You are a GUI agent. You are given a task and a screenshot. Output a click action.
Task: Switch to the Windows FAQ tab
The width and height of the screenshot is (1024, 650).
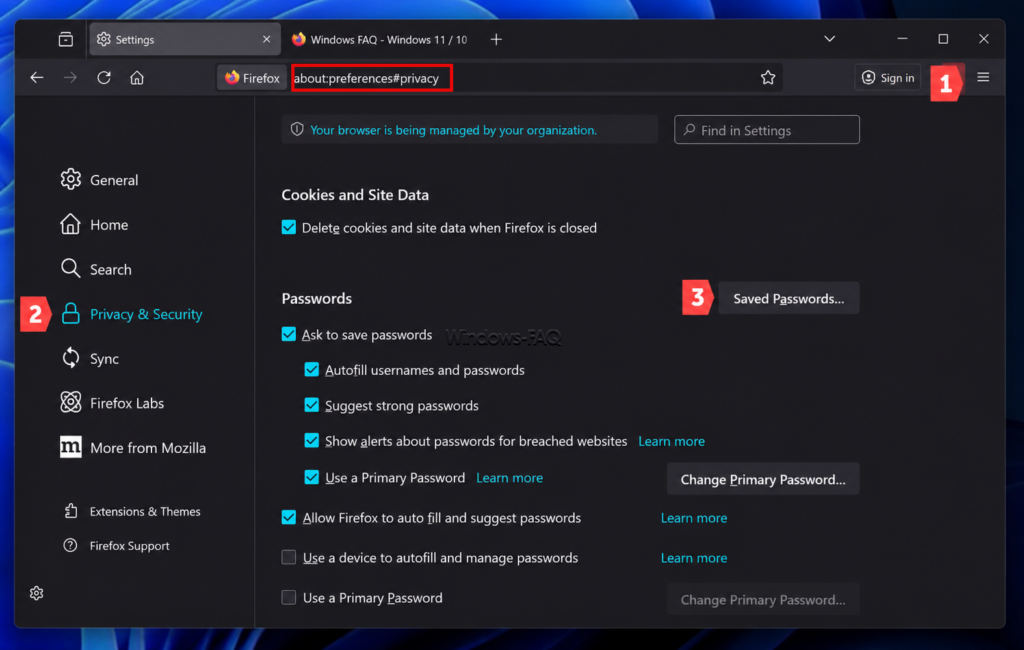380,39
